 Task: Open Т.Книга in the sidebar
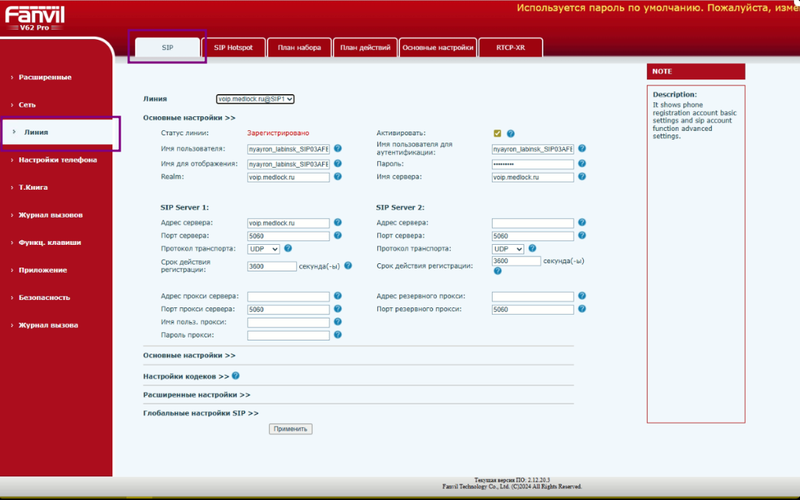(x=33, y=188)
